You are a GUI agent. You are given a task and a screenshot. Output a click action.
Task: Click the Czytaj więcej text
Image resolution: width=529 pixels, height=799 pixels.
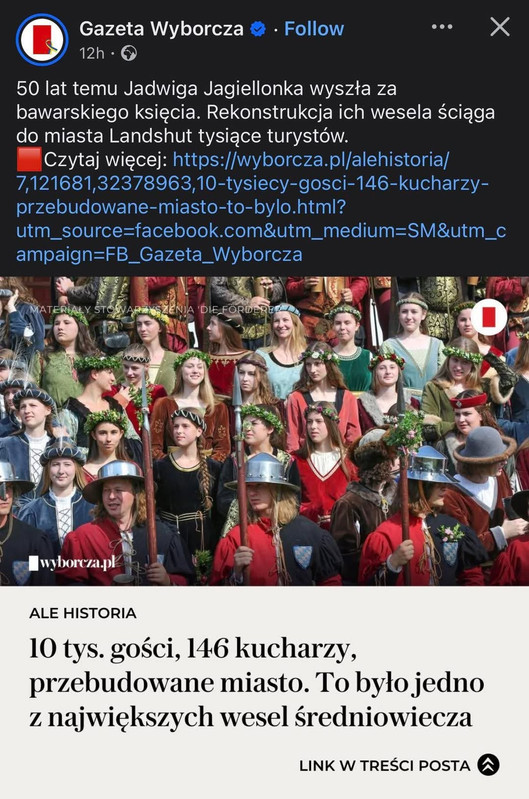point(105,159)
